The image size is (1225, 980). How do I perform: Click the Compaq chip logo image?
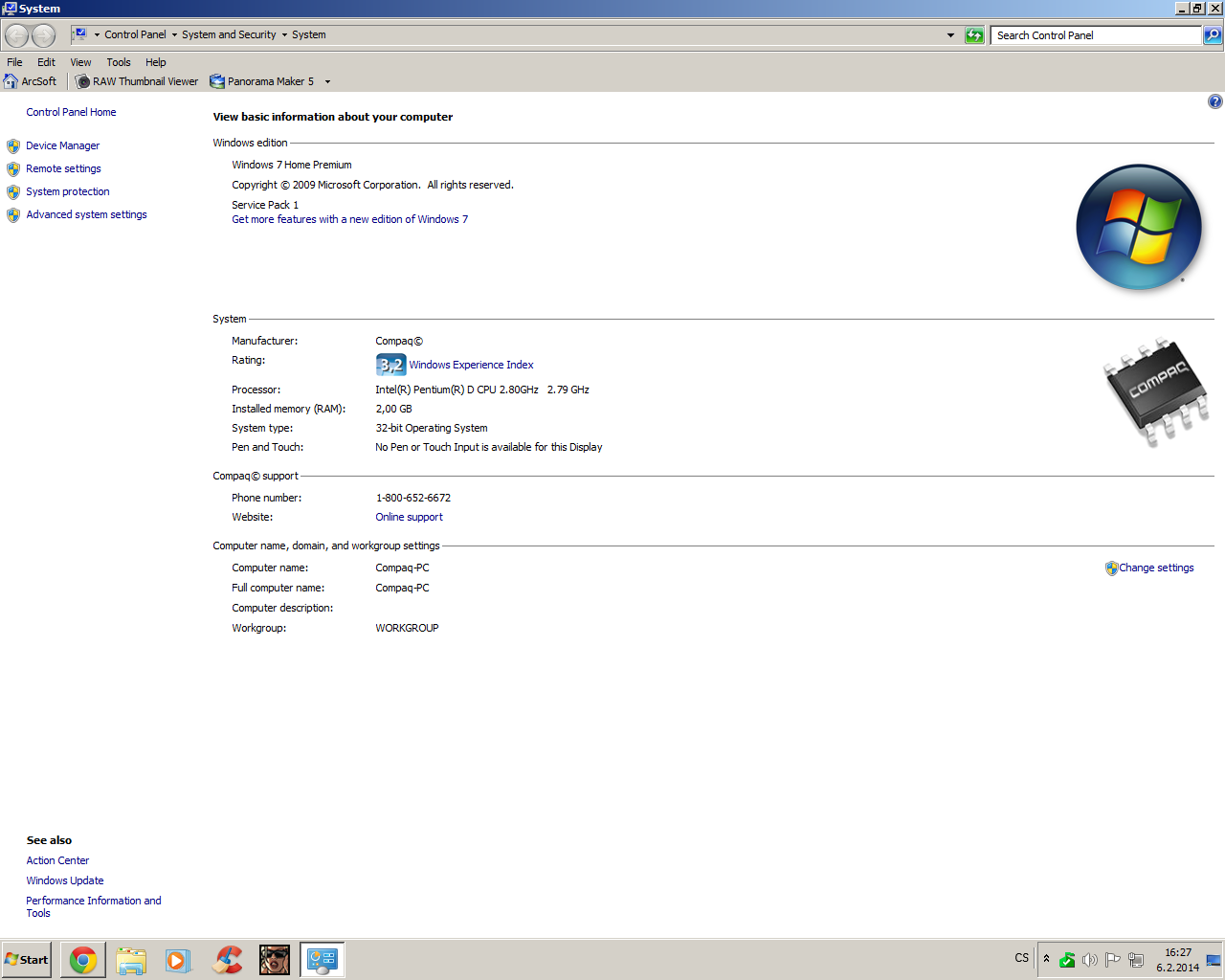click(x=1156, y=390)
